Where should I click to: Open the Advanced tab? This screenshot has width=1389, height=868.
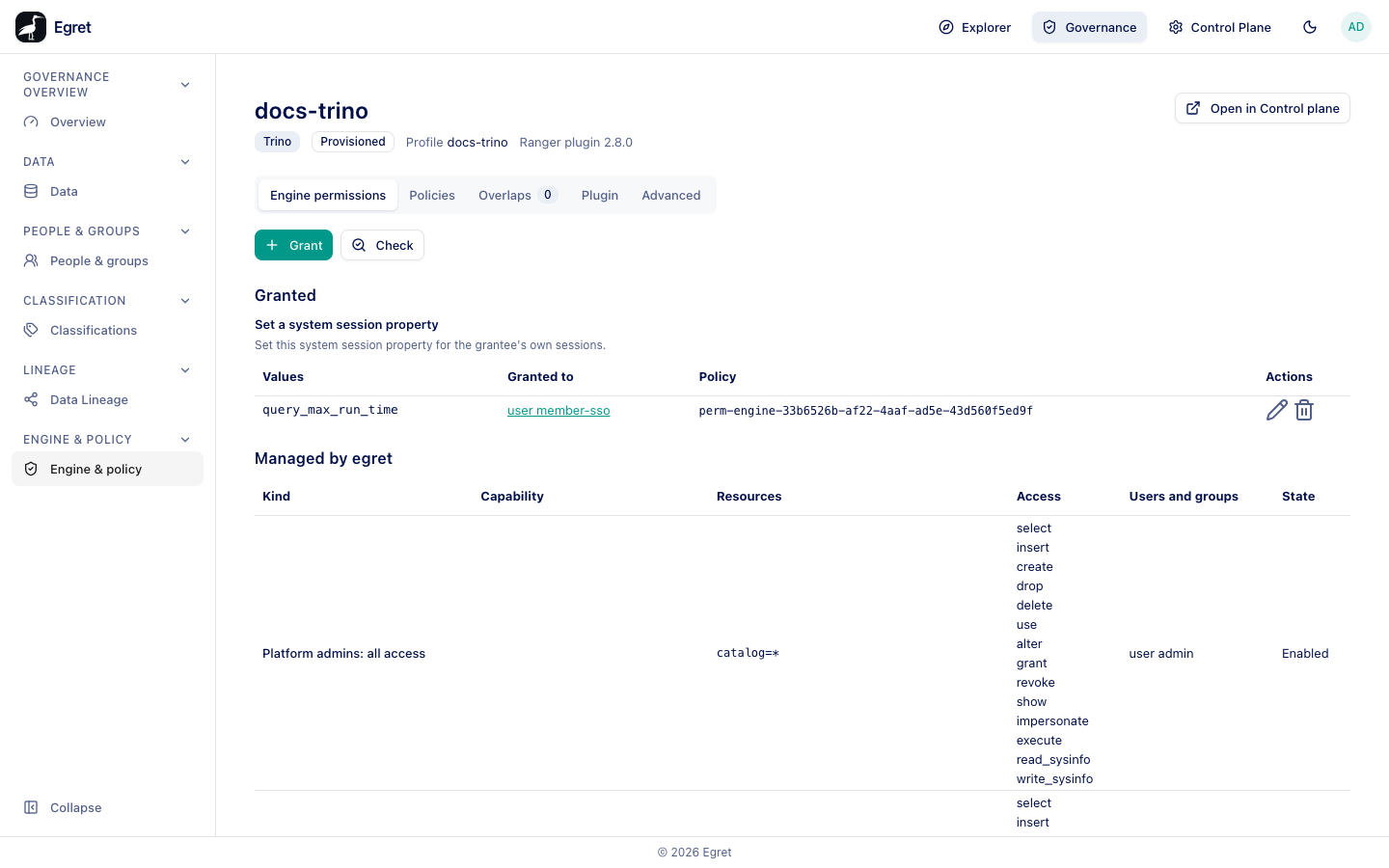[671, 195]
